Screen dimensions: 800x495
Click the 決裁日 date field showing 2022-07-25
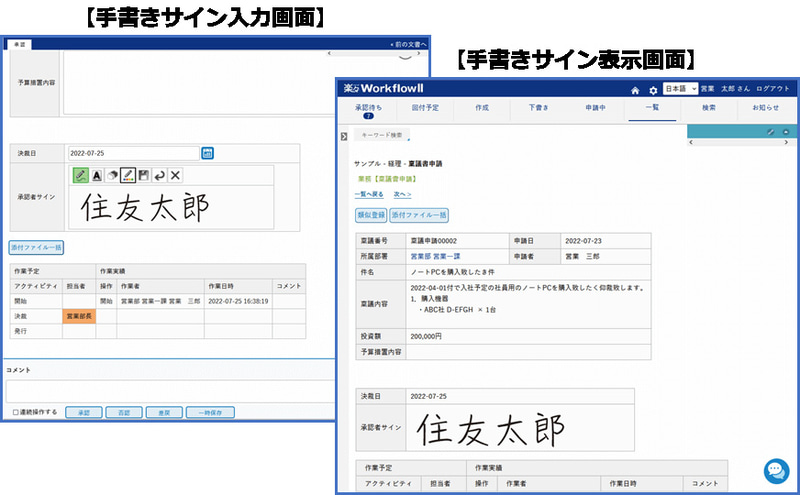[x=133, y=153]
